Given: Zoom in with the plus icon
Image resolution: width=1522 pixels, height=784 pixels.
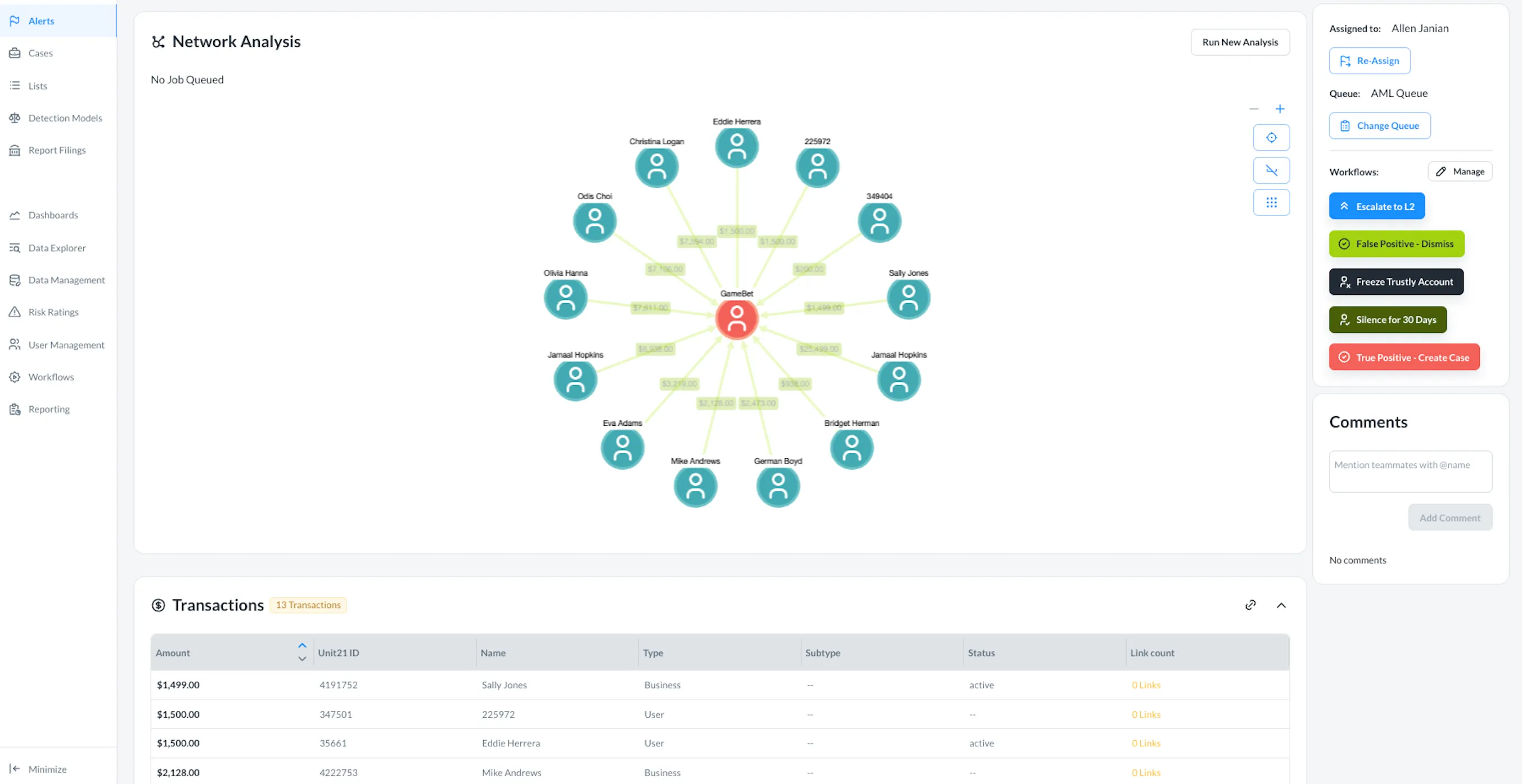Looking at the screenshot, I should tap(1280, 109).
